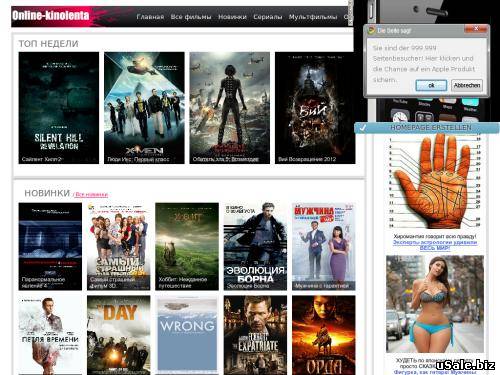
Task: Click the Abbrechen button in popup
Action: pos(467,85)
